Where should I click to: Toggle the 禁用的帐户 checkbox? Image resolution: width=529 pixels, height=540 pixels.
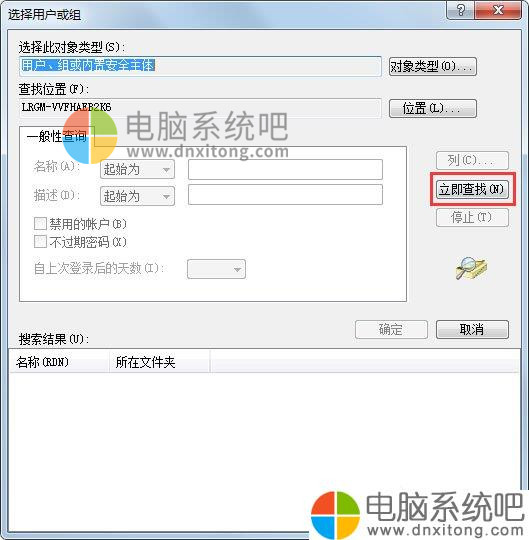click(40, 224)
